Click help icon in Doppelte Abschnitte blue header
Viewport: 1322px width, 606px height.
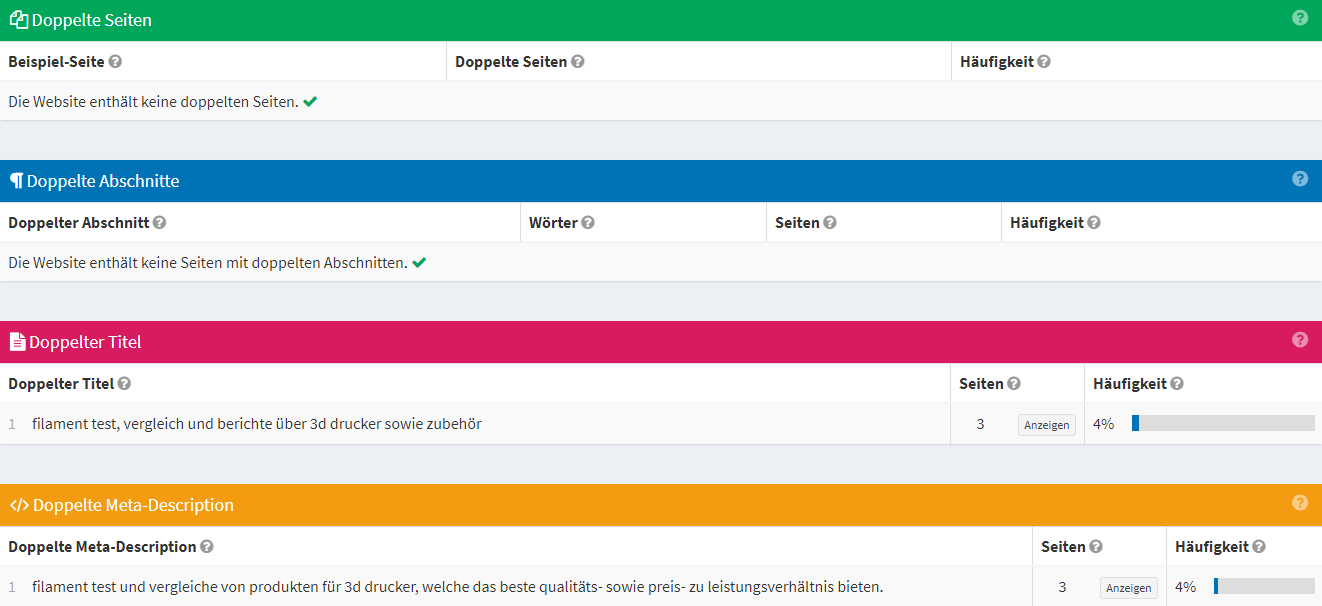1299,179
